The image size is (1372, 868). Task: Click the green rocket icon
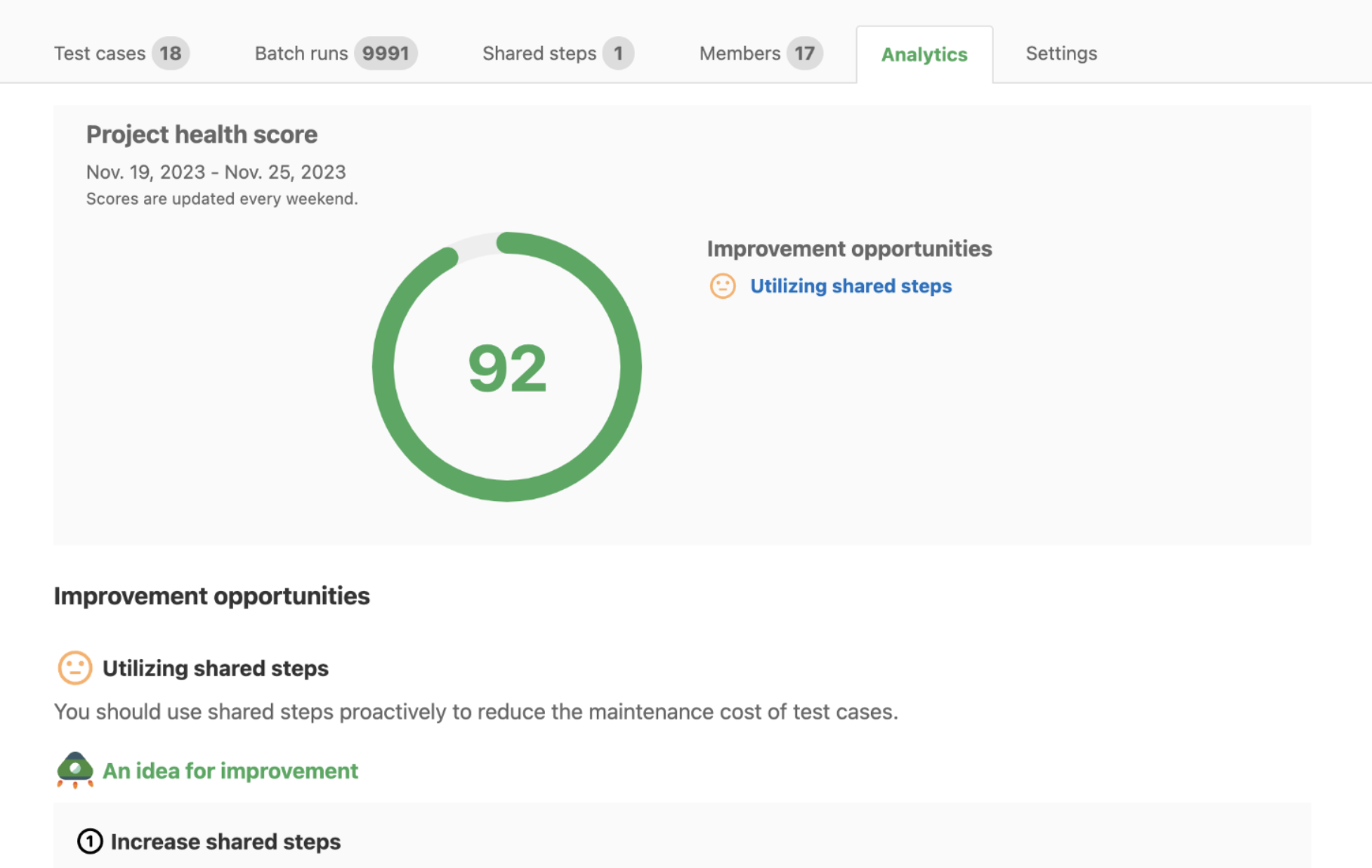[75, 770]
